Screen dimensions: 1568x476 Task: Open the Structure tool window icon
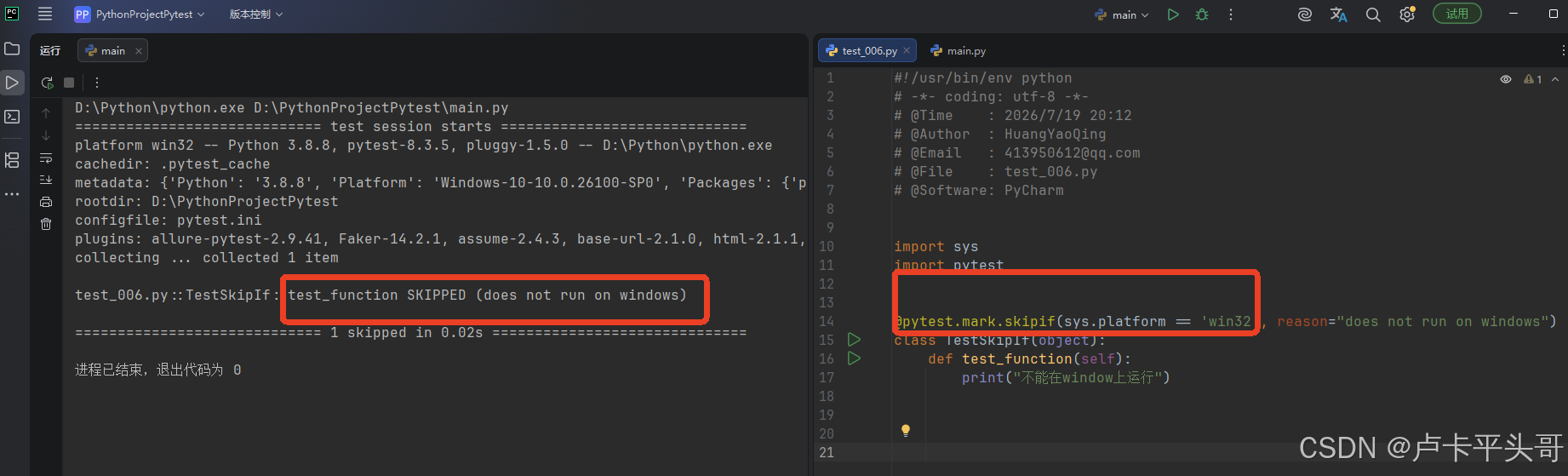coord(12,159)
